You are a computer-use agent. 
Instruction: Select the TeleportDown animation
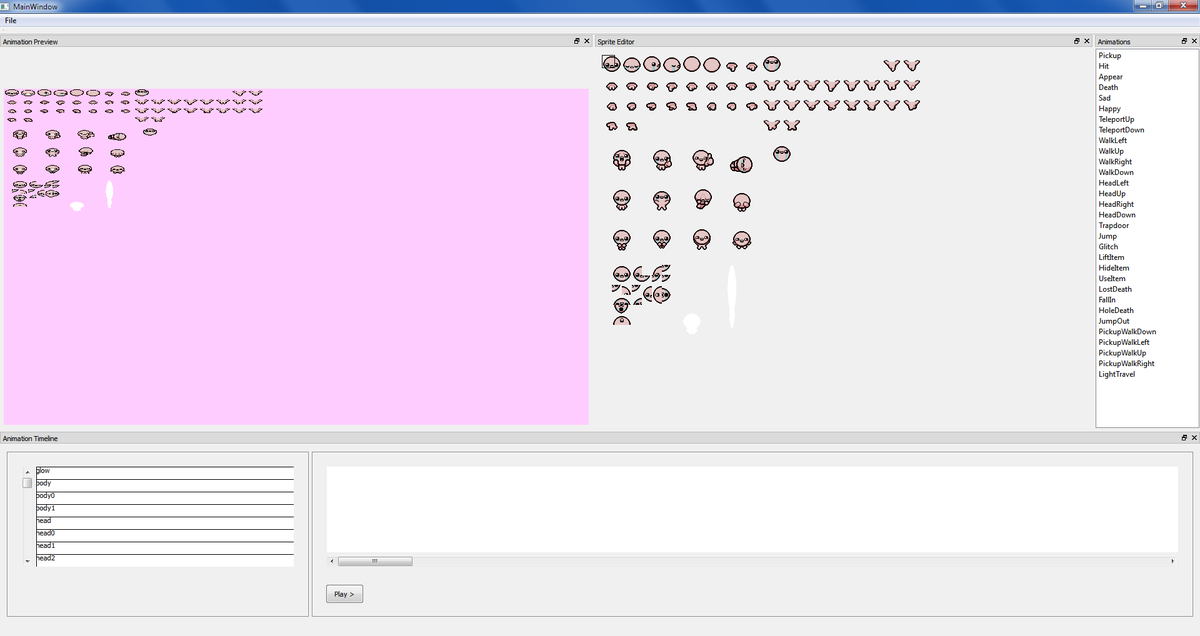tap(1146, 130)
